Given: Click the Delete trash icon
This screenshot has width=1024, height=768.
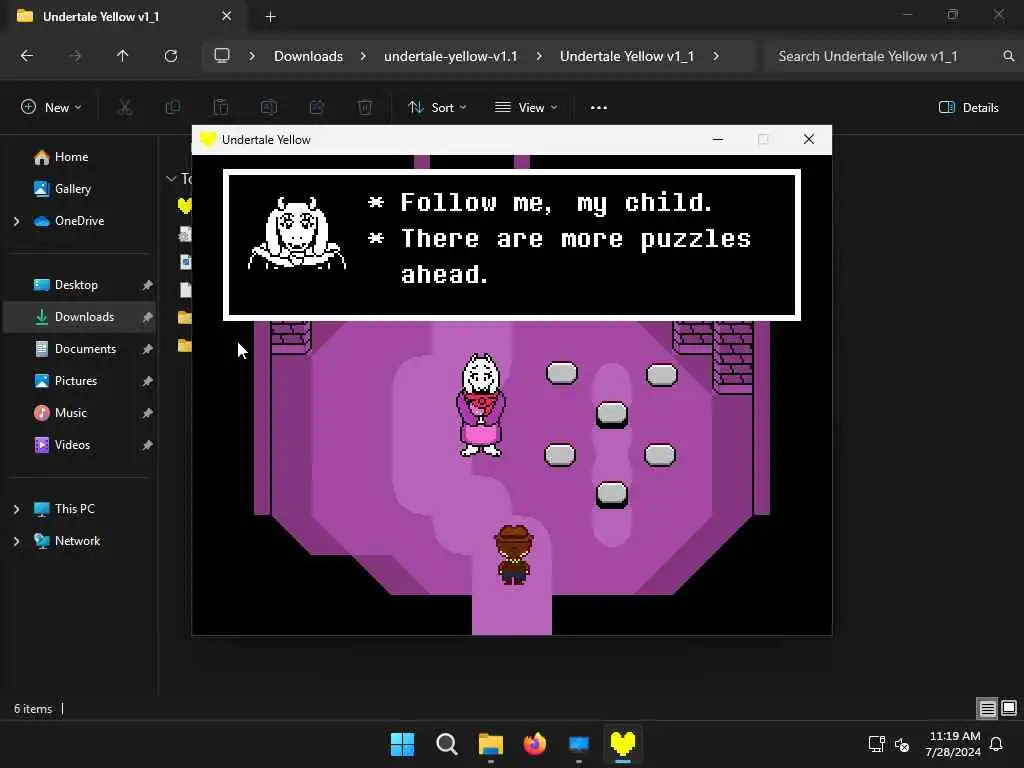Looking at the screenshot, I should 365,107.
